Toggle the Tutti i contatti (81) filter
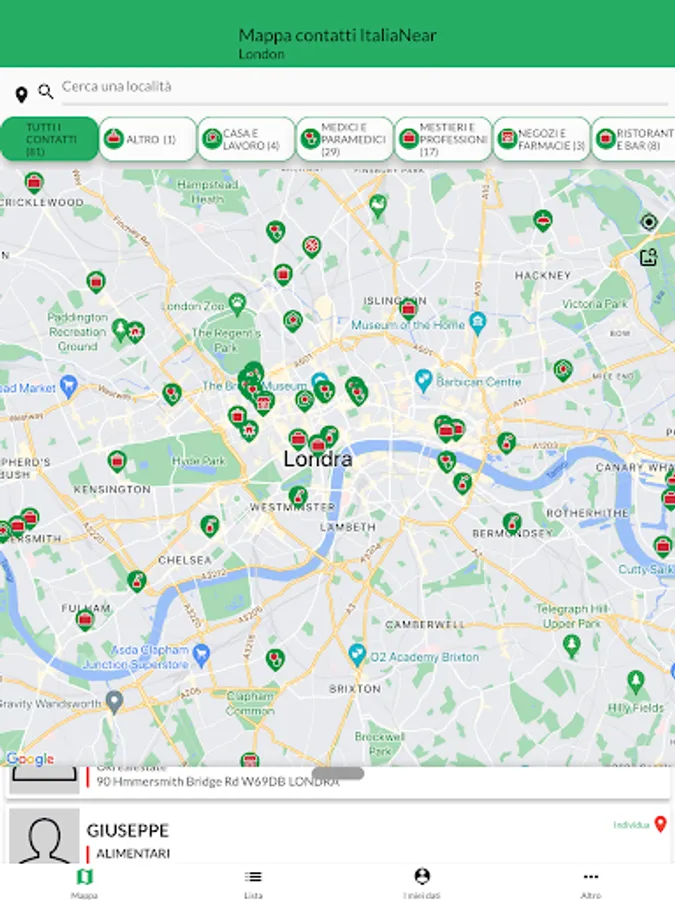The width and height of the screenshot is (675, 900). (x=49, y=139)
